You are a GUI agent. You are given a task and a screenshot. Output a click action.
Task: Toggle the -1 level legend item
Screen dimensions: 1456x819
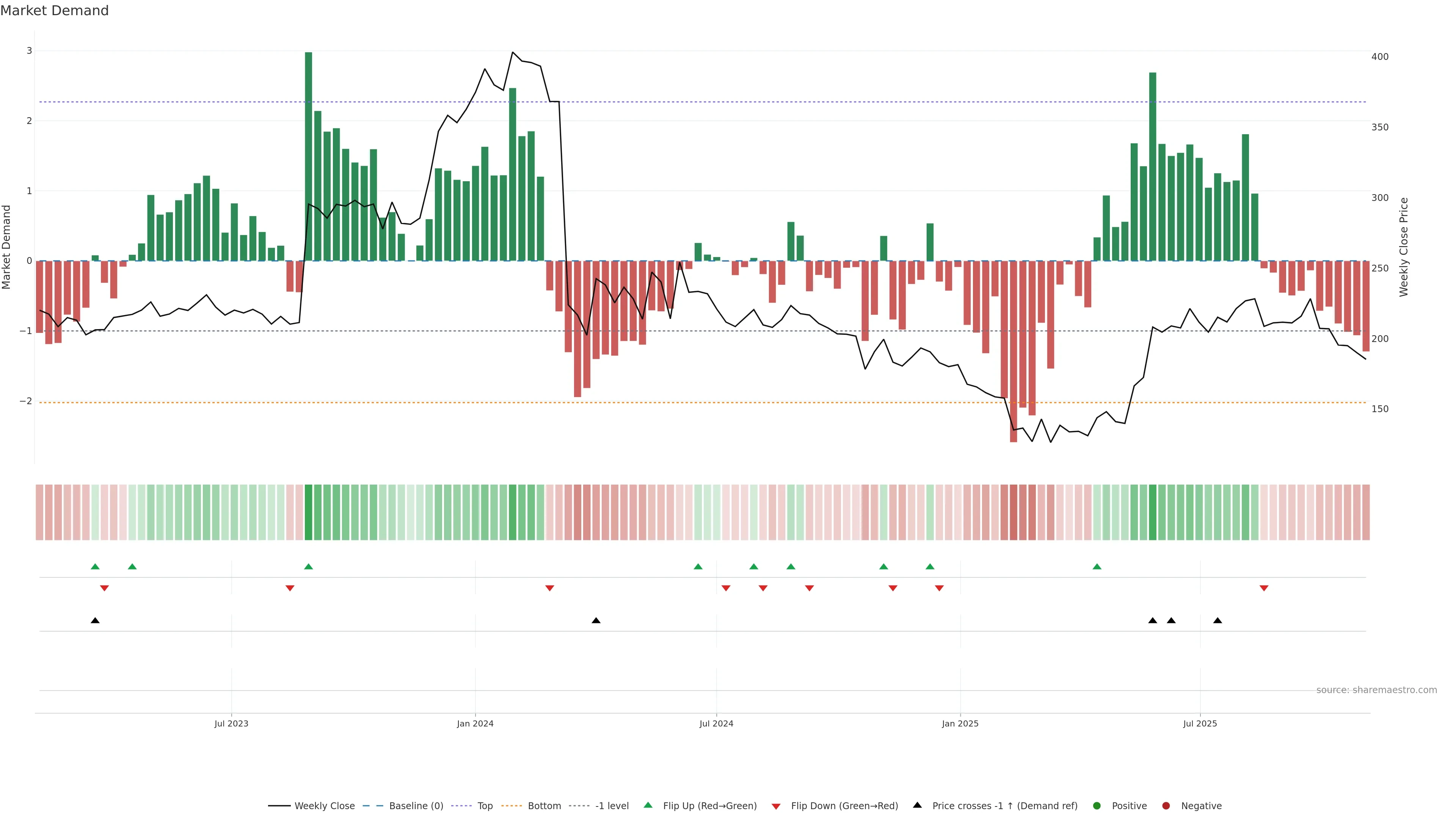[x=612, y=805]
